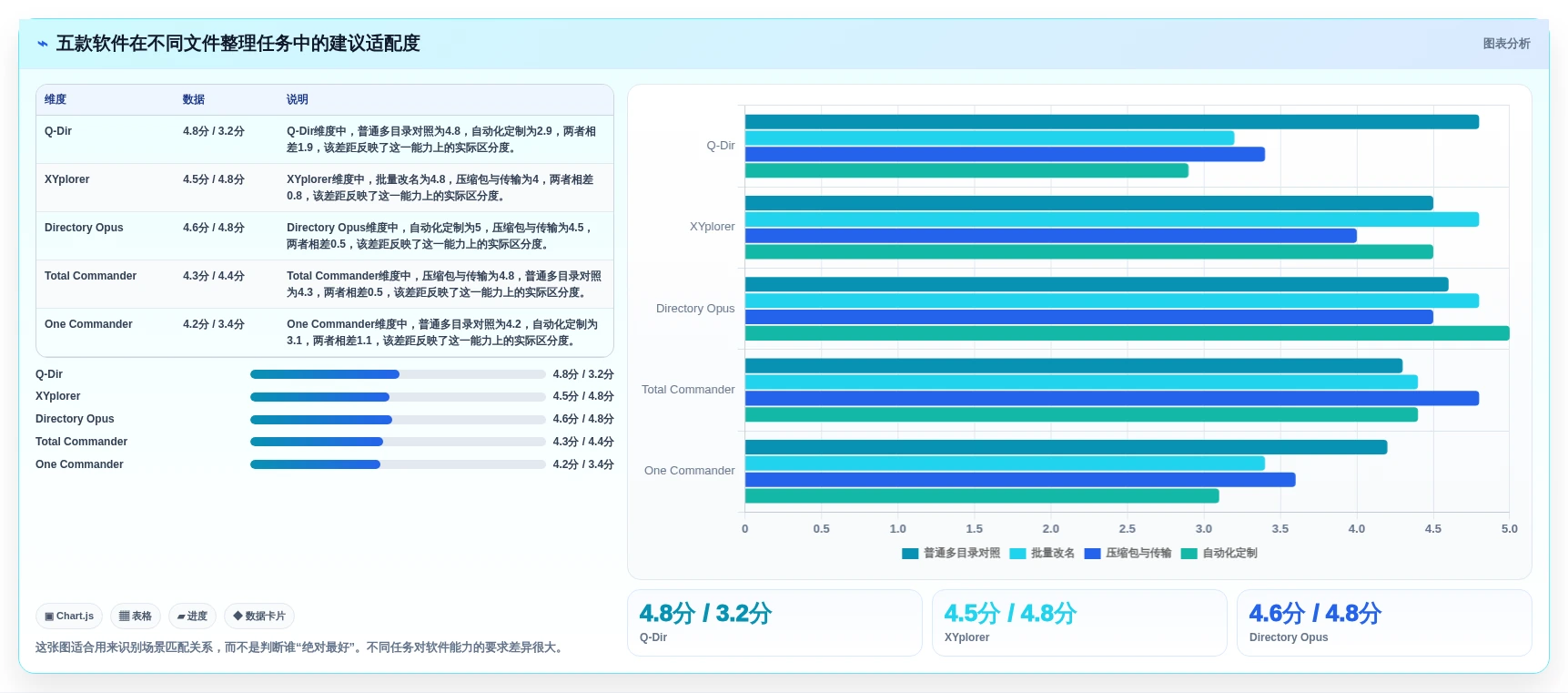
Task: Select the Chart.js tag
Action: (x=69, y=617)
